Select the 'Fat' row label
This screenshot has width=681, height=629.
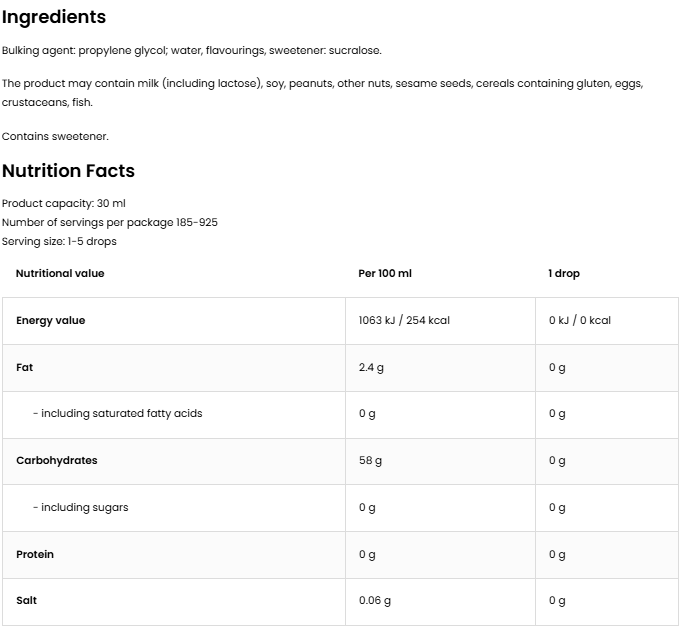coord(25,367)
